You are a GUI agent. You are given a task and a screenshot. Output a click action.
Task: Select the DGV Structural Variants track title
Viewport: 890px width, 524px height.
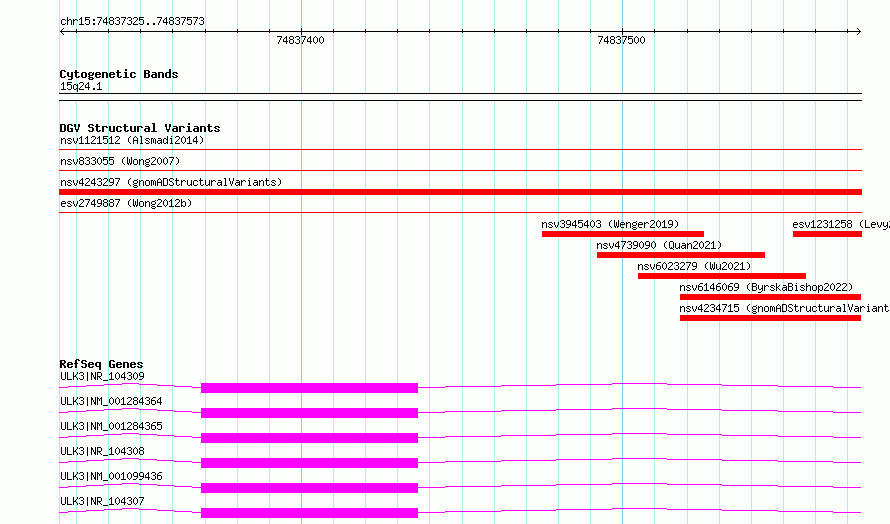[140, 128]
